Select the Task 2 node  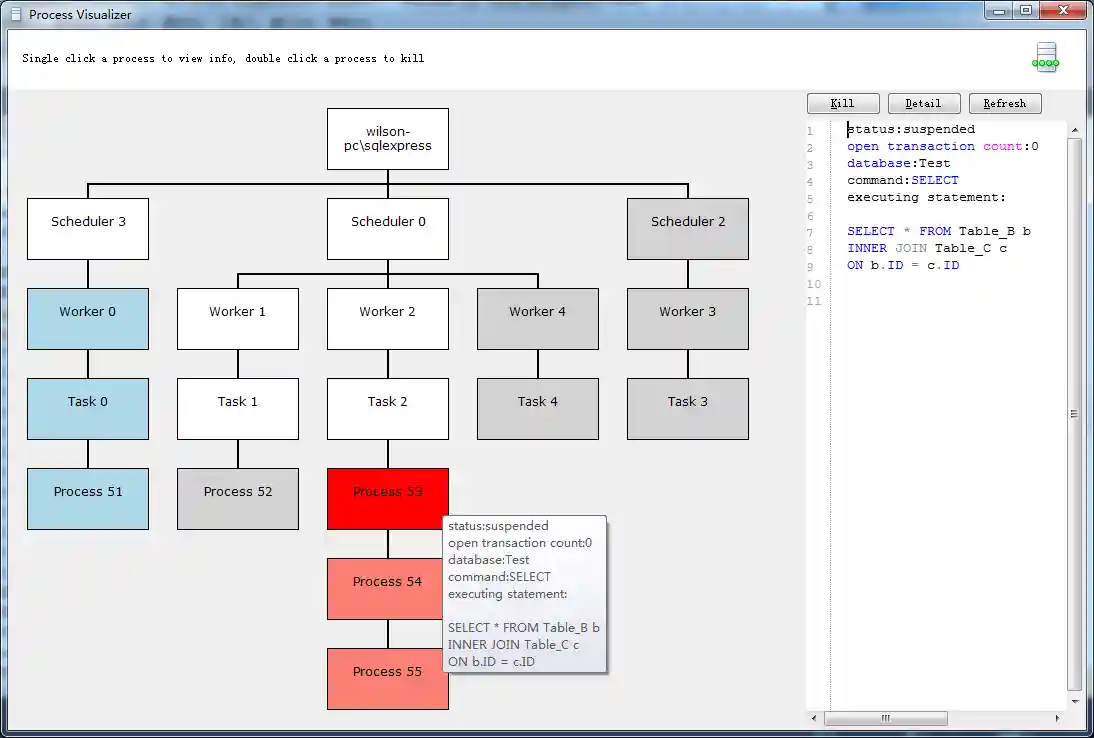[388, 408]
